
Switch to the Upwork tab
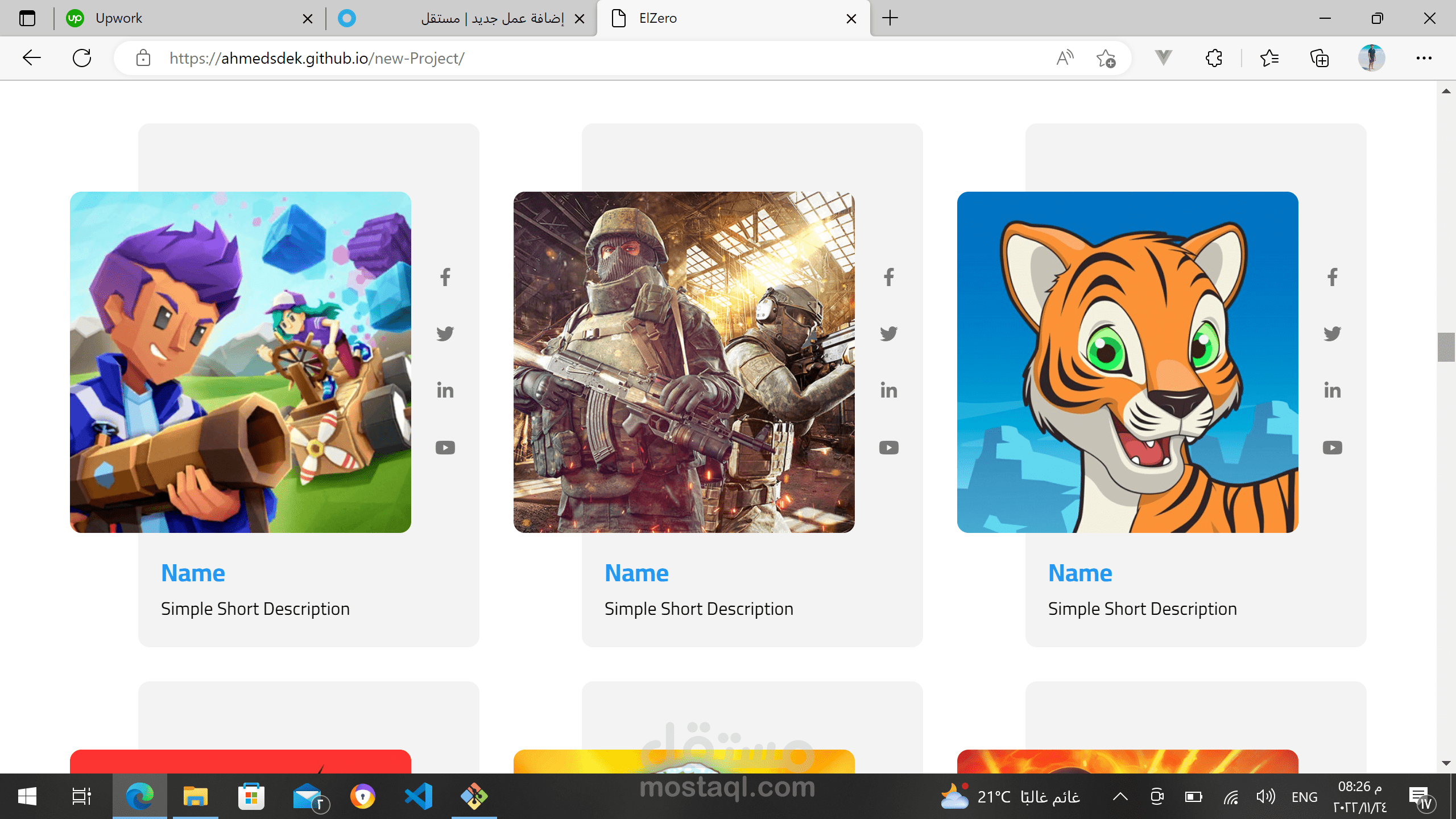pos(182,18)
